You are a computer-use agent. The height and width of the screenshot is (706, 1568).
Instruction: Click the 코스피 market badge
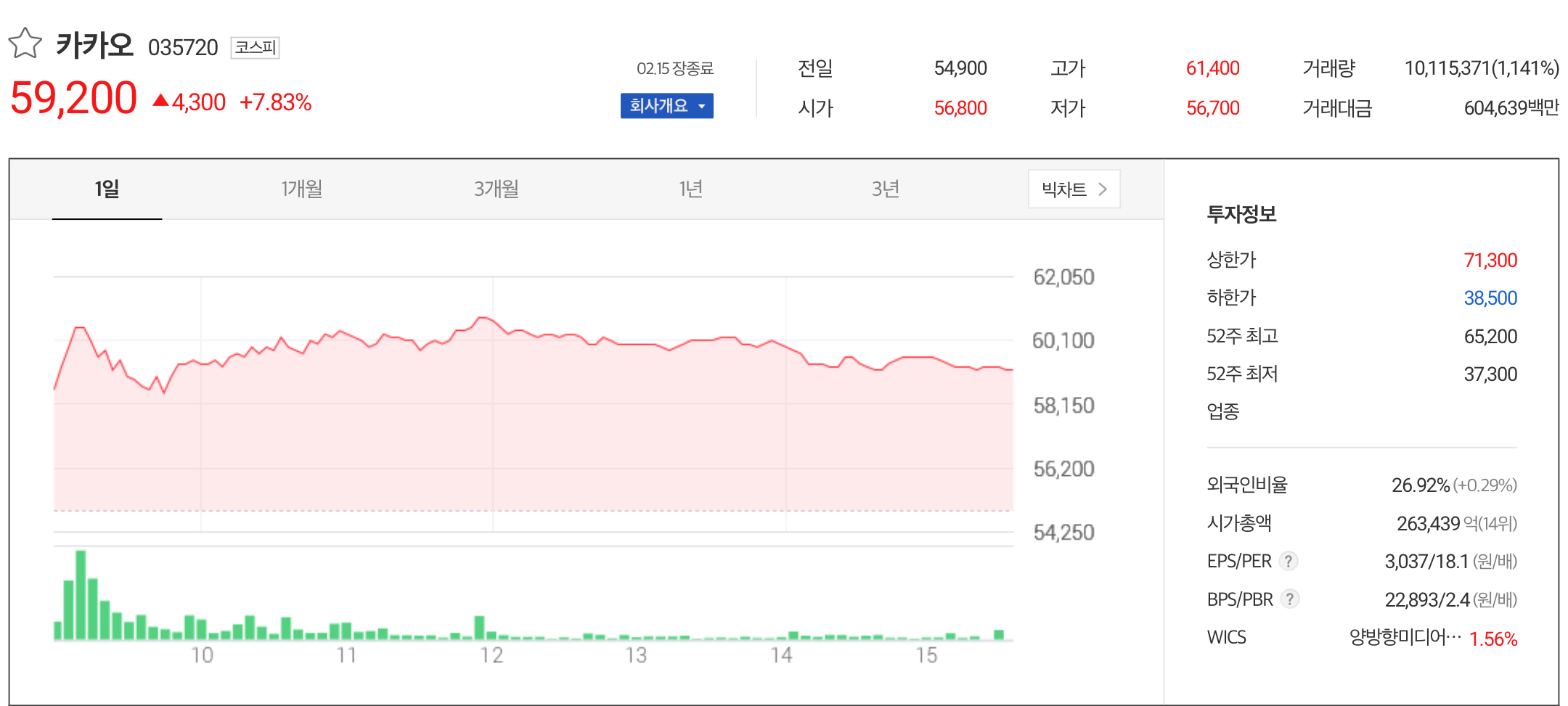click(255, 47)
